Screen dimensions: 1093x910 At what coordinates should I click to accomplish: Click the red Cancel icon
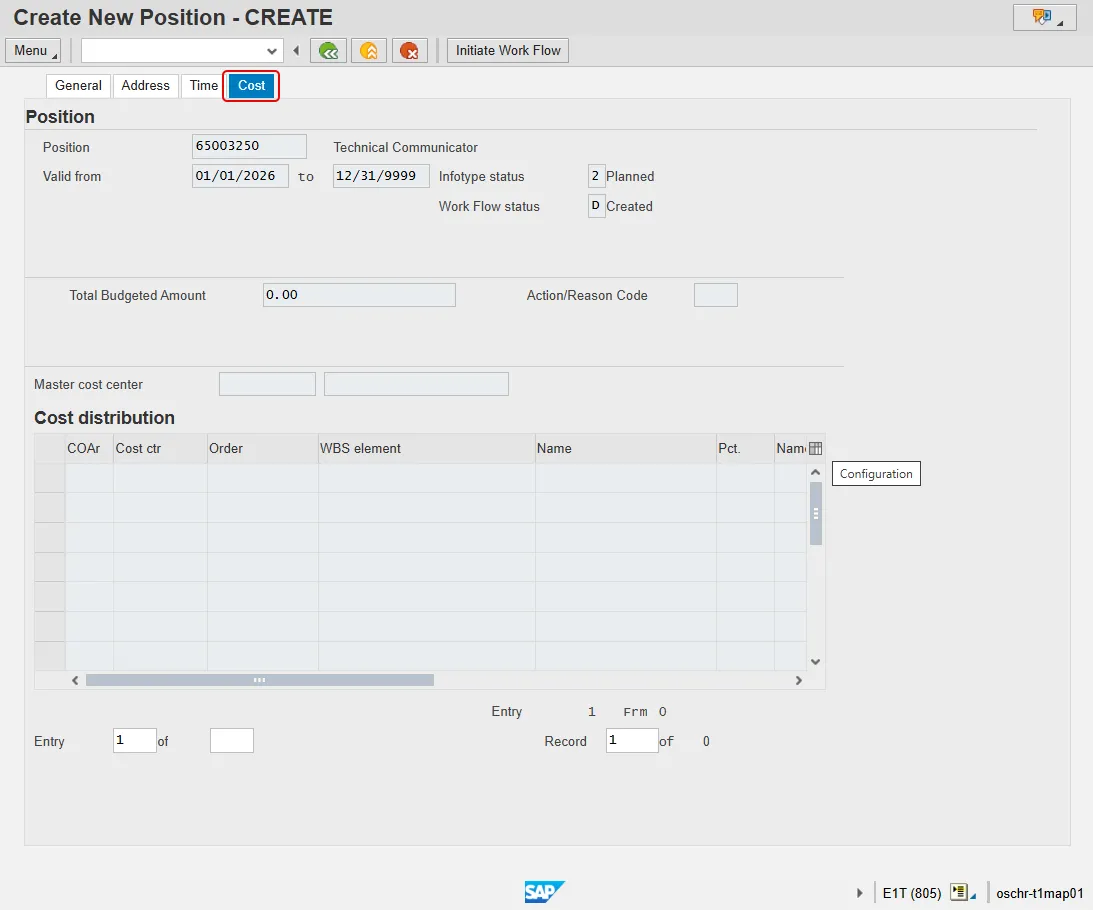[410, 51]
